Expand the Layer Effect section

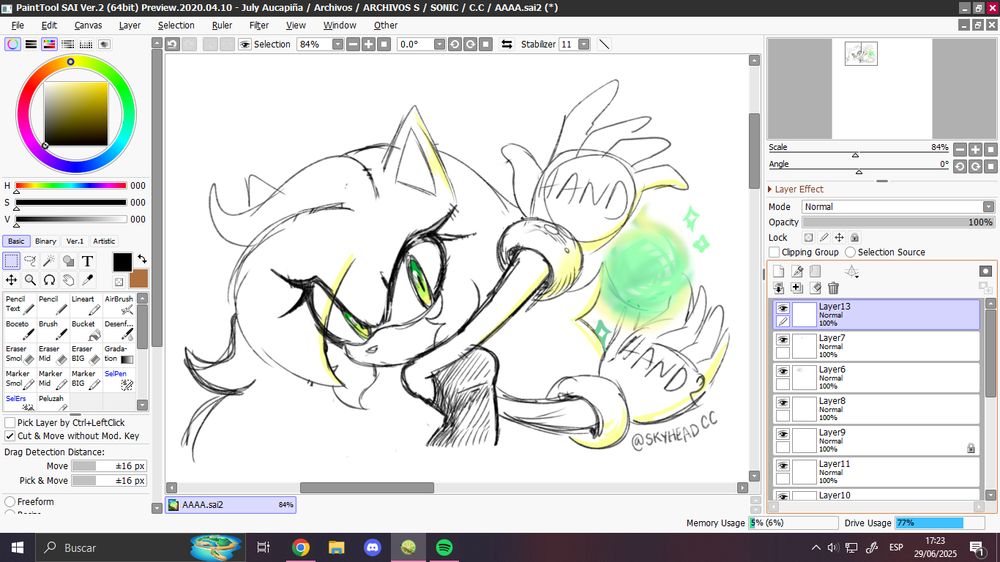click(x=795, y=189)
